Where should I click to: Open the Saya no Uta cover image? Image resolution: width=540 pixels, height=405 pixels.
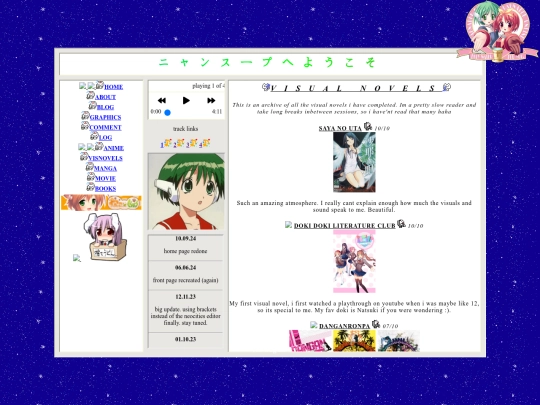(354, 162)
